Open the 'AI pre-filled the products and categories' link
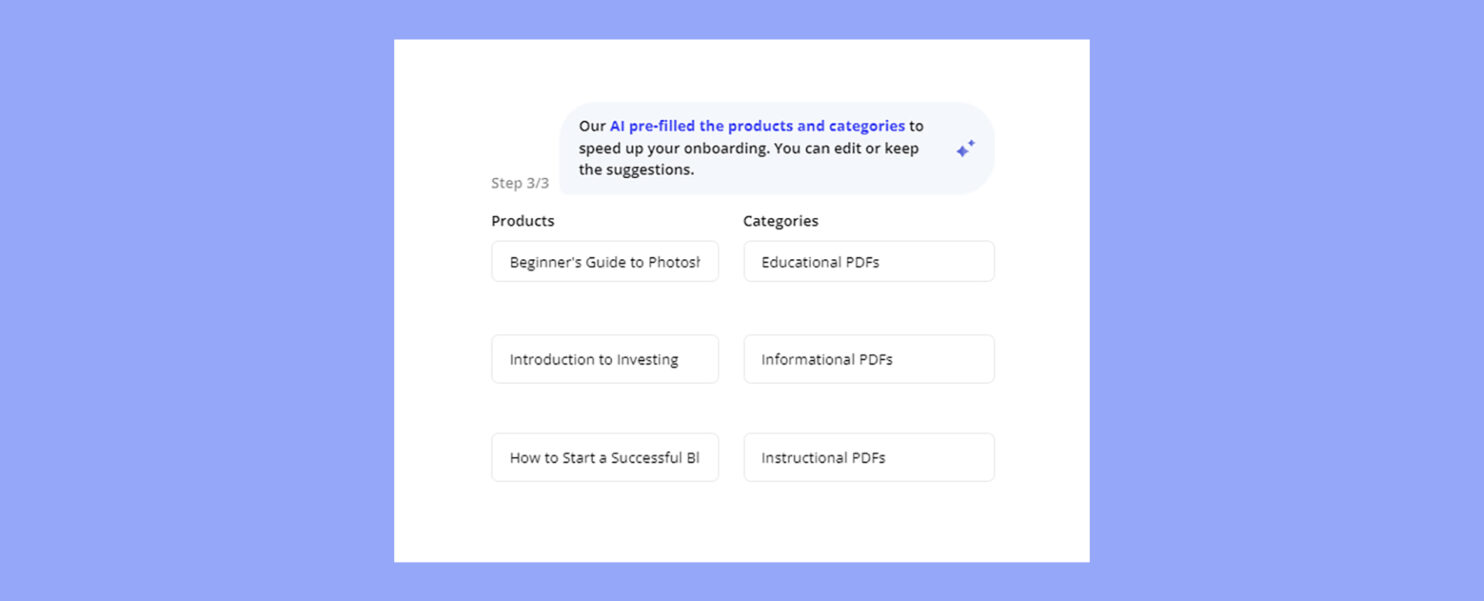The width and height of the screenshot is (1484, 601). pos(757,126)
